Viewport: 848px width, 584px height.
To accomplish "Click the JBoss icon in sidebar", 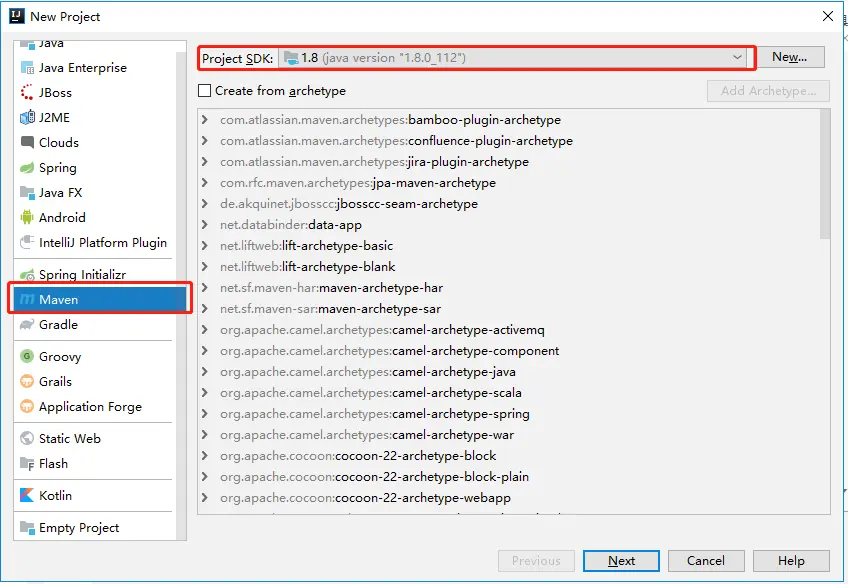I will (27, 92).
